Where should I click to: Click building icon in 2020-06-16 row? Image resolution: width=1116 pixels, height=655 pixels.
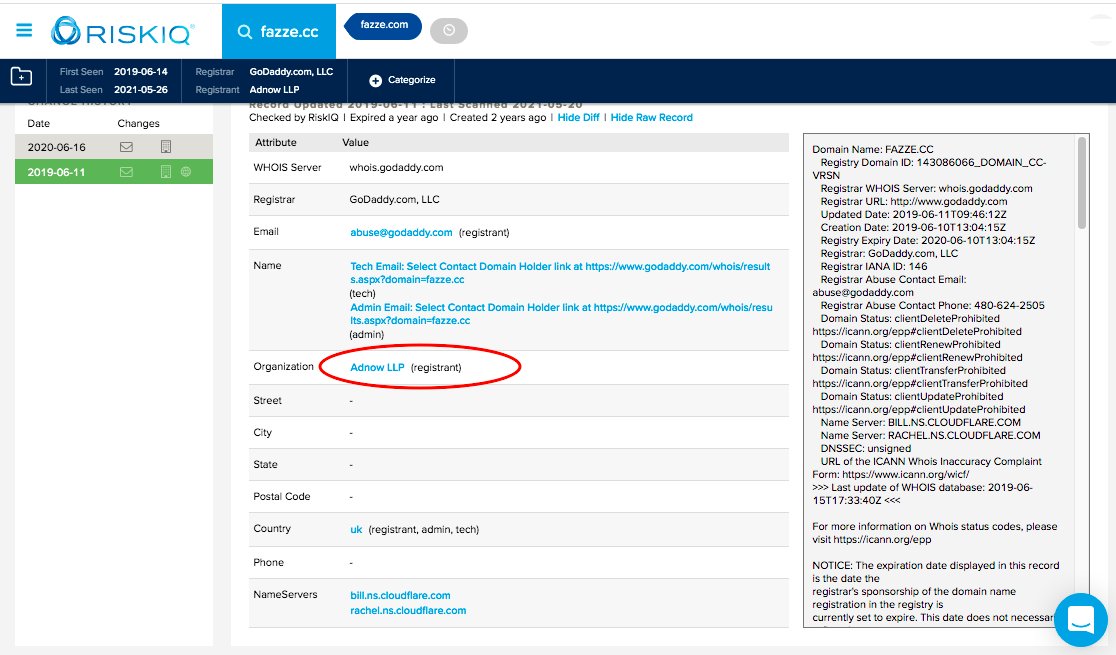166,147
